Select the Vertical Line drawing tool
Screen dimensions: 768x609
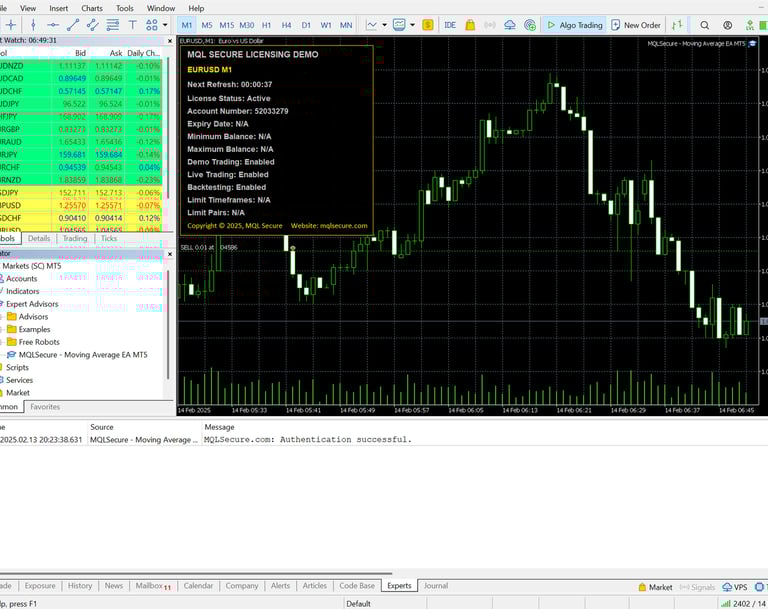click(x=33, y=25)
